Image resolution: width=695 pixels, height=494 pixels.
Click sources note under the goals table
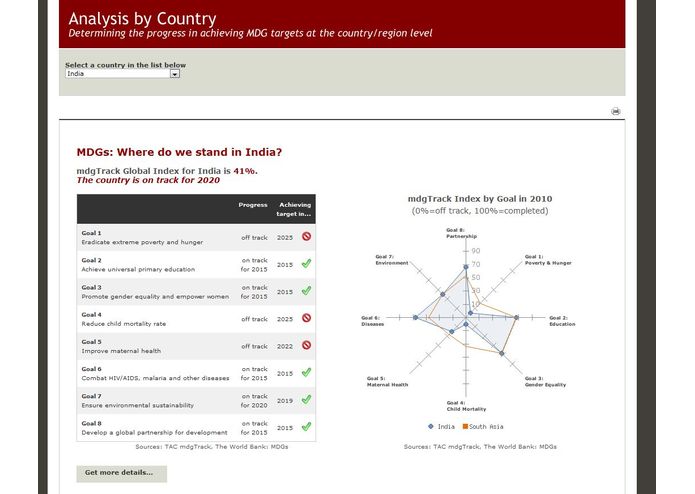tap(212, 447)
